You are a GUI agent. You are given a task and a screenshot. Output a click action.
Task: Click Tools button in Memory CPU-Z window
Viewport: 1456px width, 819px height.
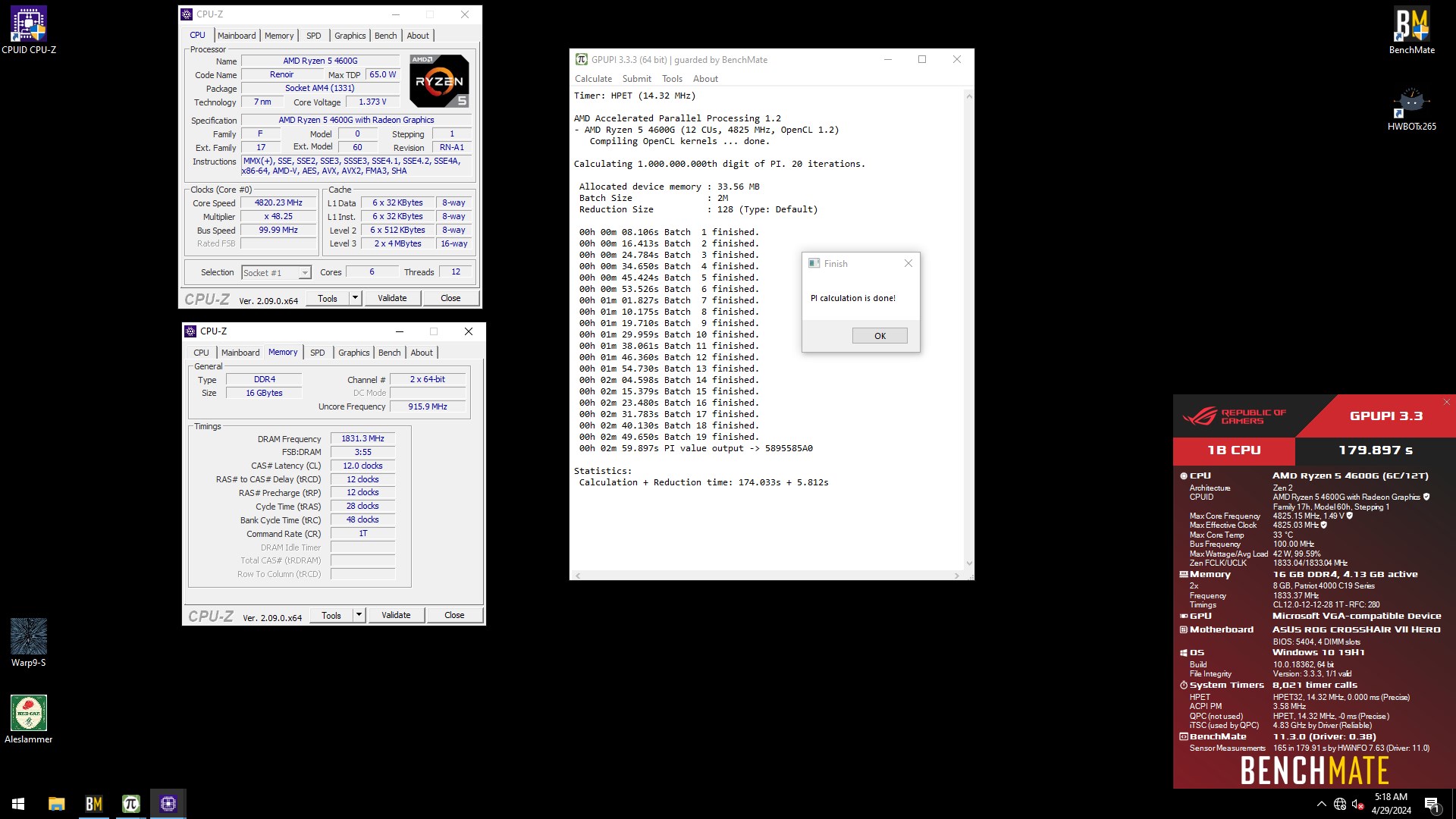tap(331, 615)
